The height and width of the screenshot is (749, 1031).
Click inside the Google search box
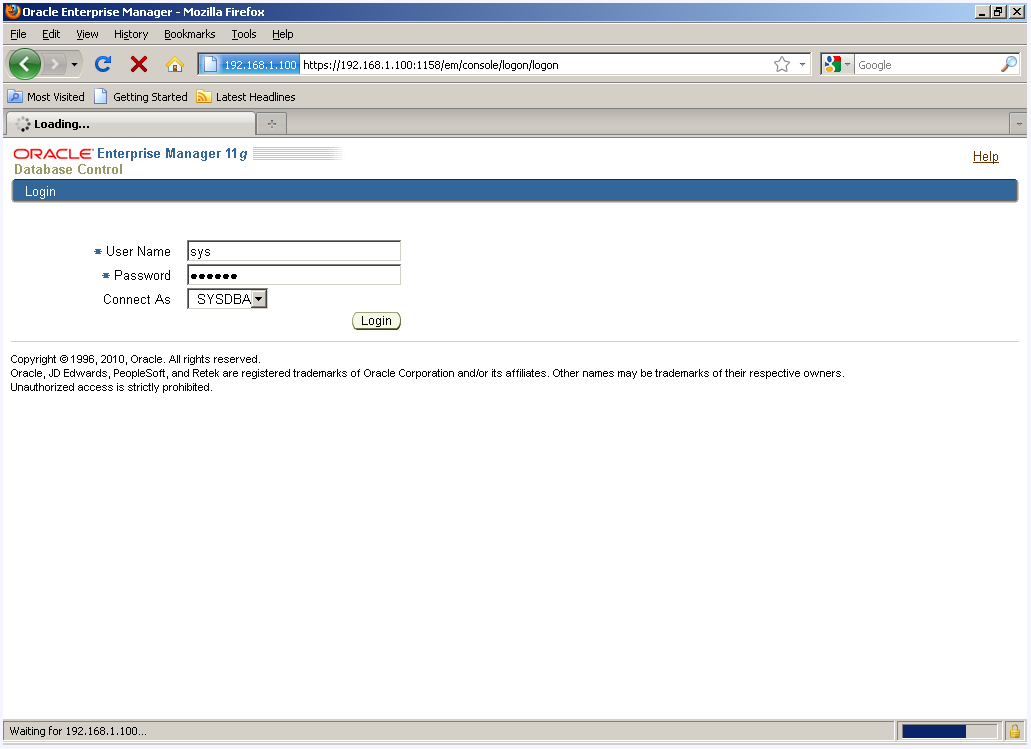point(926,64)
